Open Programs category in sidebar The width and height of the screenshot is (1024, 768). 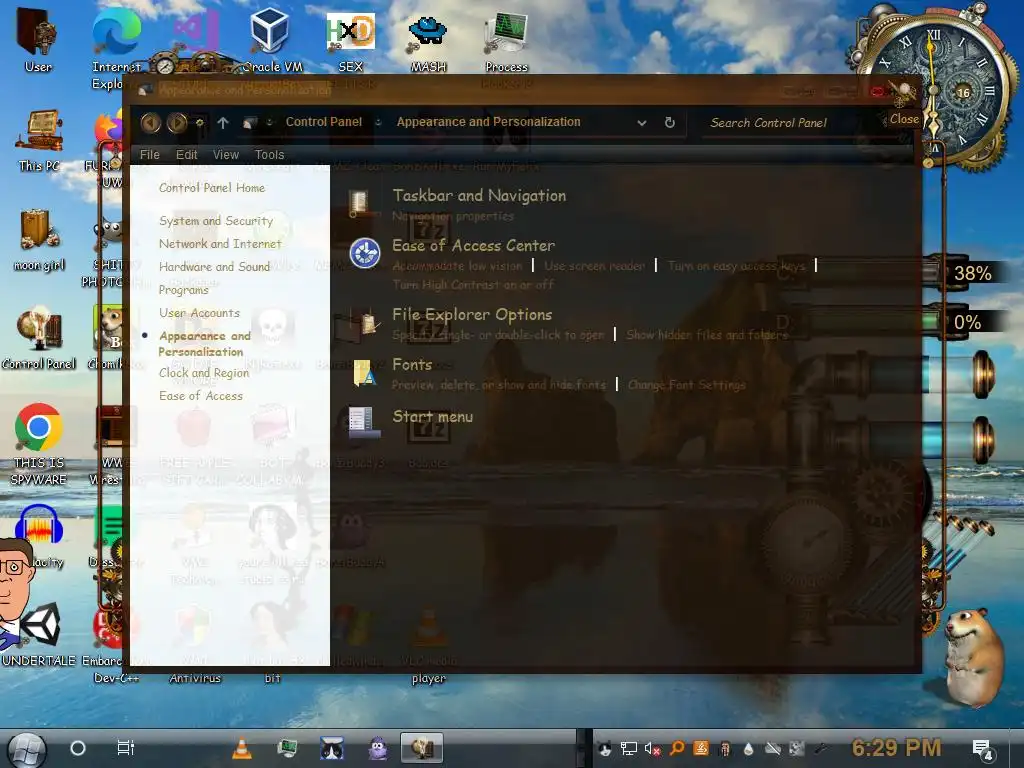point(184,289)
